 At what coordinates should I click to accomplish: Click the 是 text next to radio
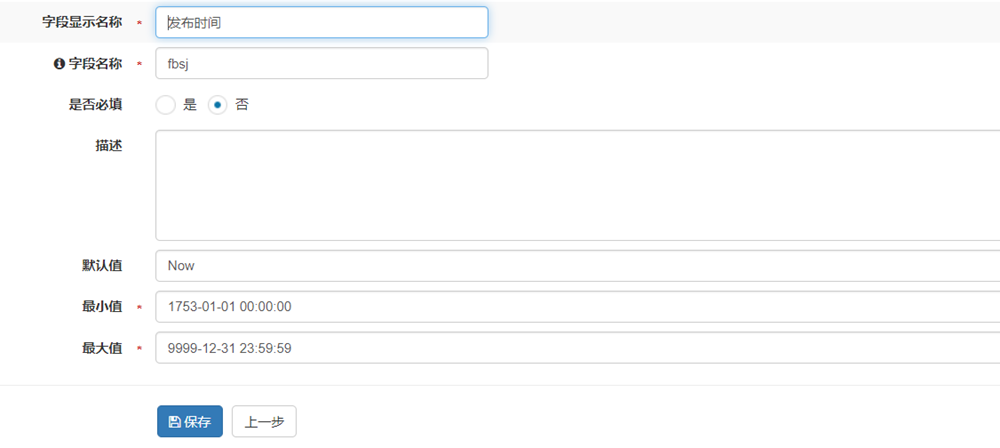click(190, 104)
